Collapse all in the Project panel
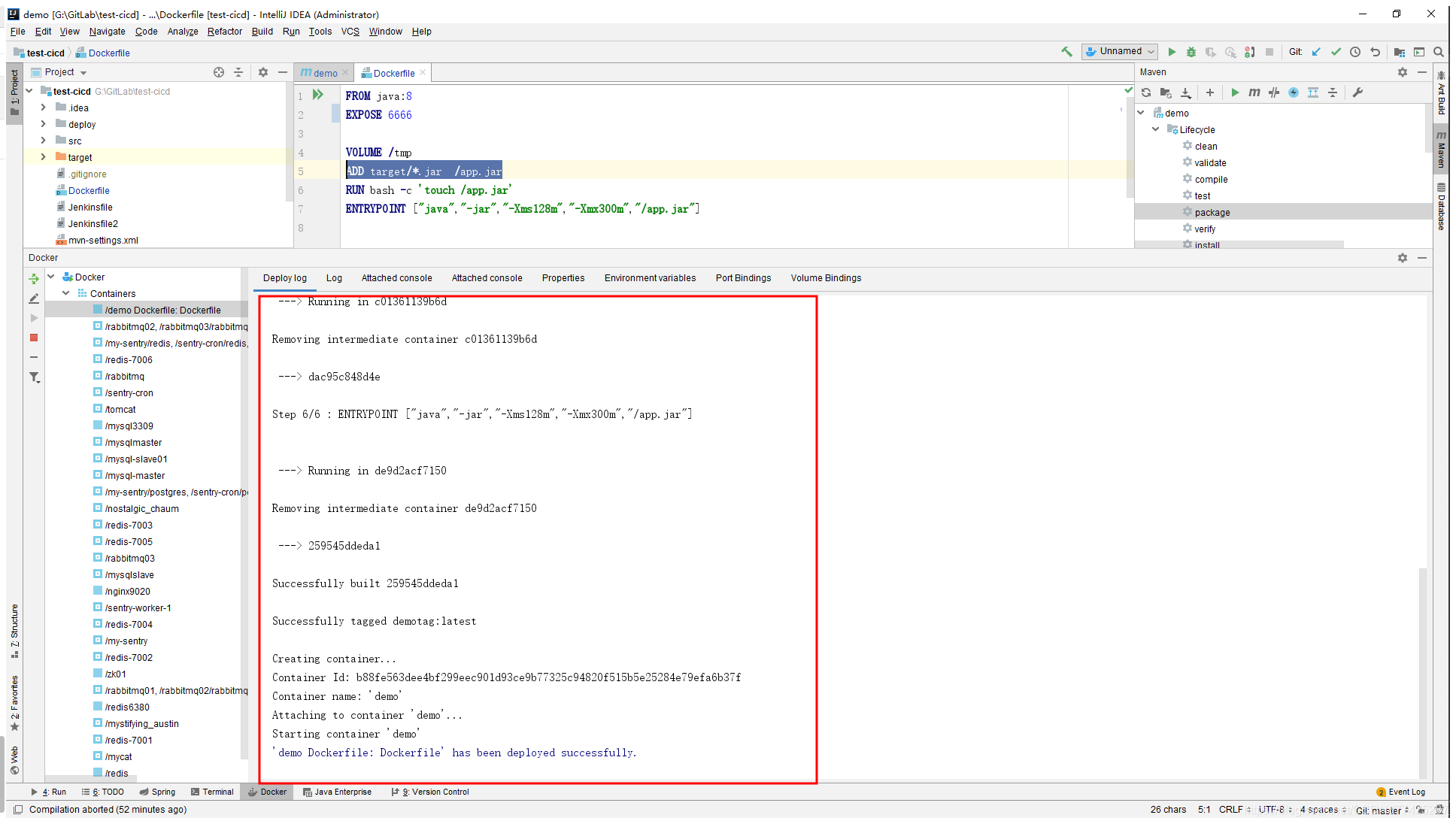The width and height of the screenshot is (1456, 824). point(238,72)
